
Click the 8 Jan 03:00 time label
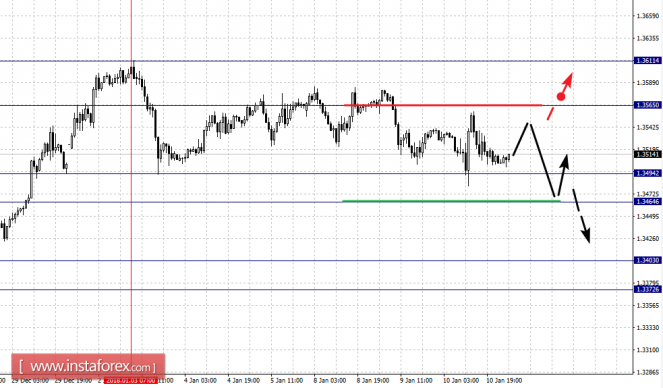(x=330, y=380)
